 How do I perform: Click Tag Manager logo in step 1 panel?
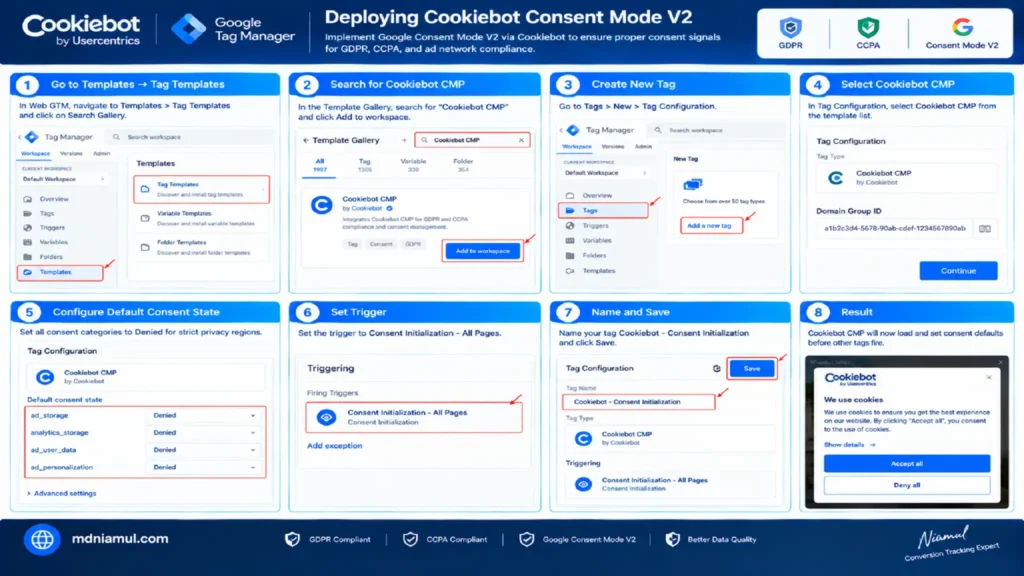31,137
